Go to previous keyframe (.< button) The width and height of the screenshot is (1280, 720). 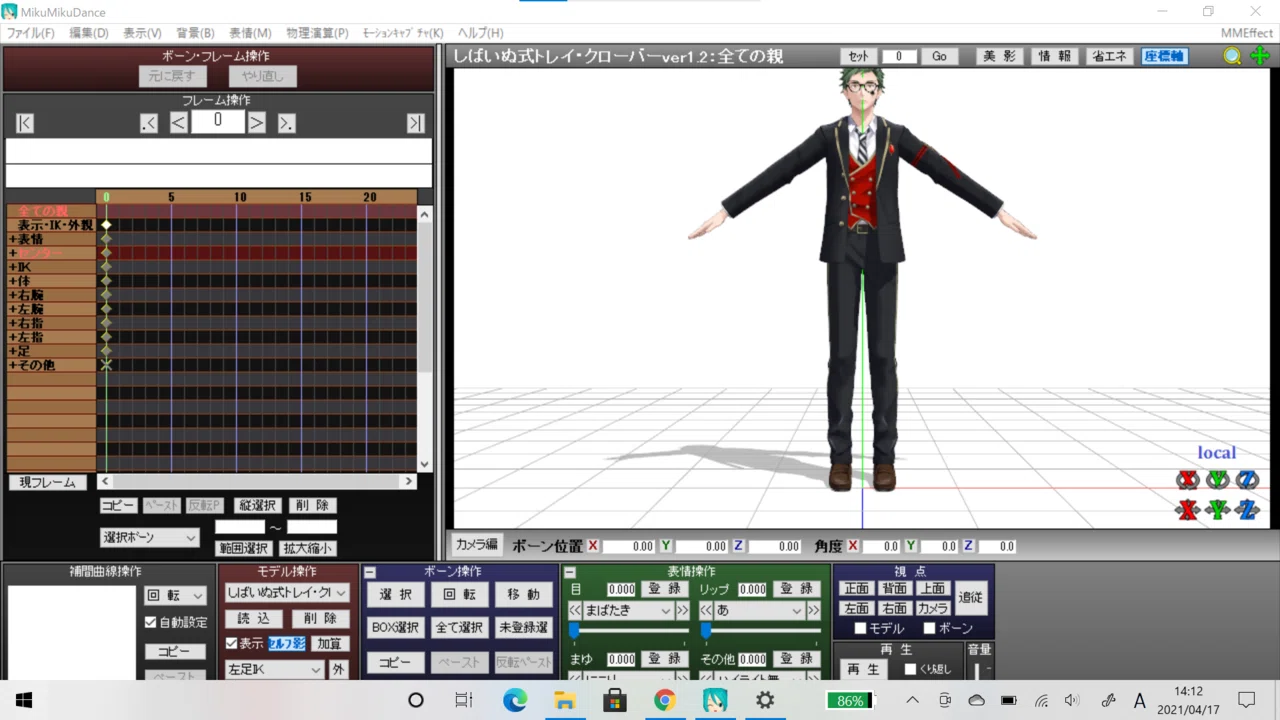click(x=149, y=123)
